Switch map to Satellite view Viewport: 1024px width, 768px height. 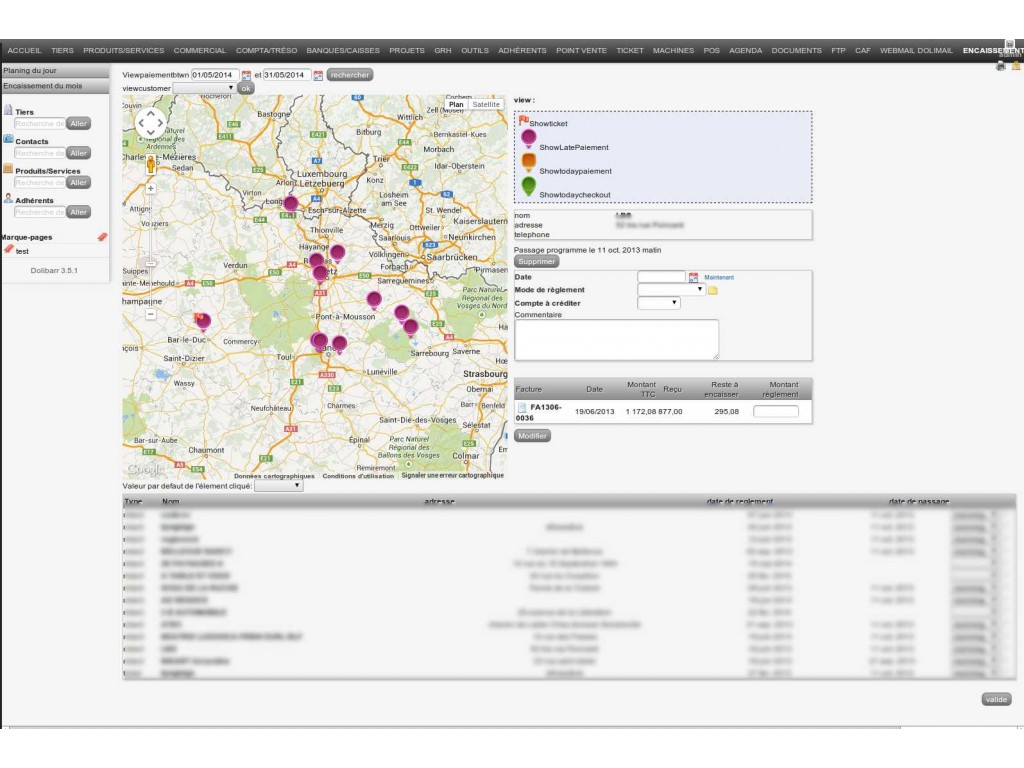[486, 104]
